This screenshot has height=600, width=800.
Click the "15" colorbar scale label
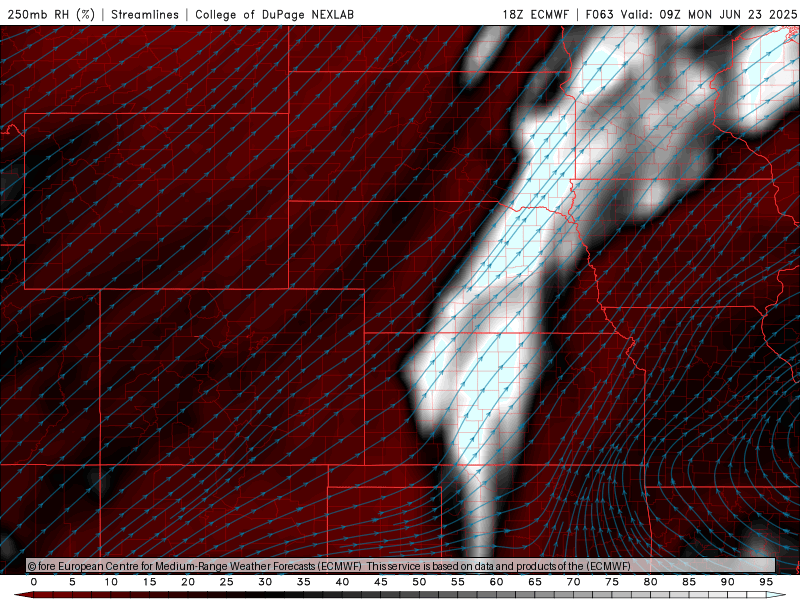coord(149,582)
